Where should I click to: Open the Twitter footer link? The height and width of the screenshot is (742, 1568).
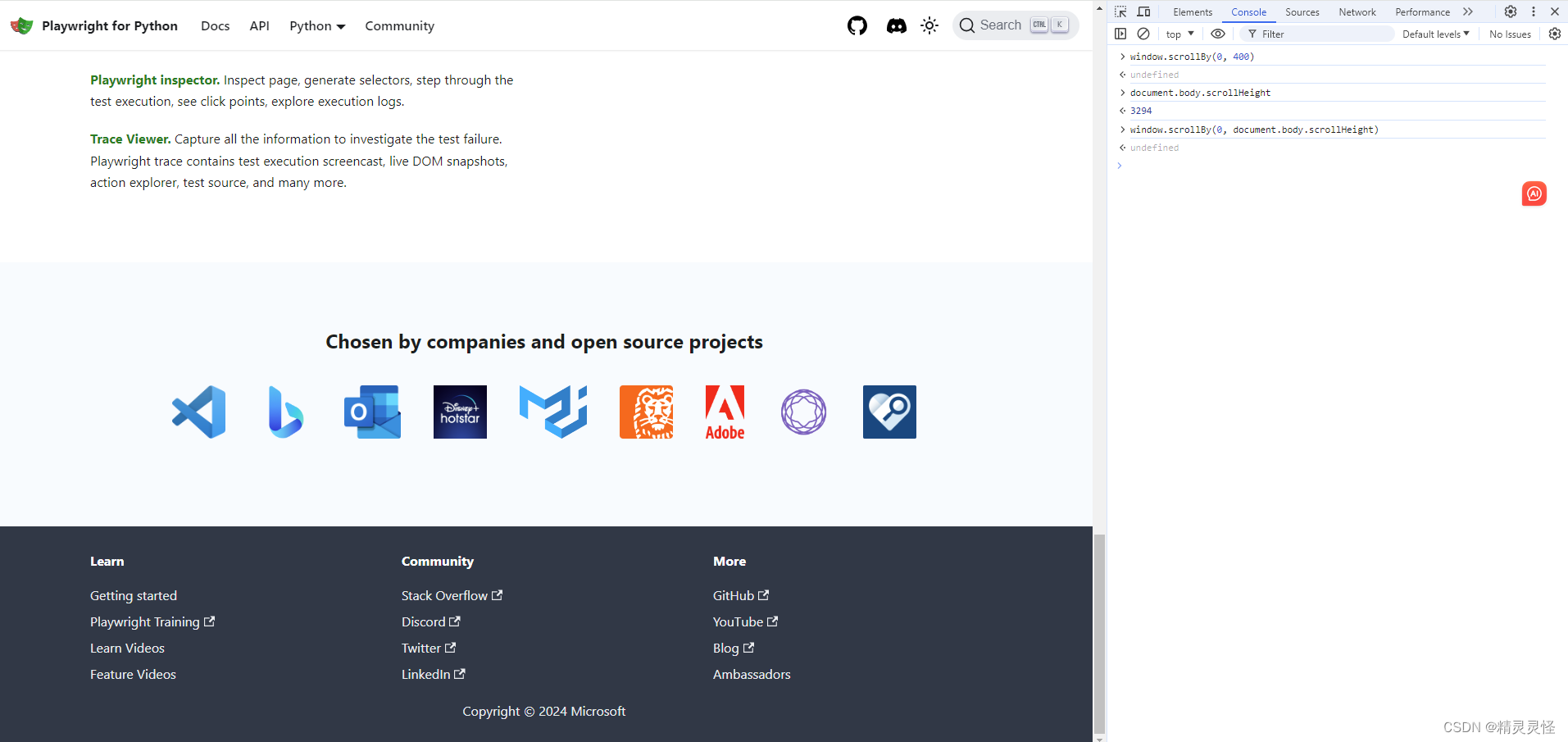429,648
